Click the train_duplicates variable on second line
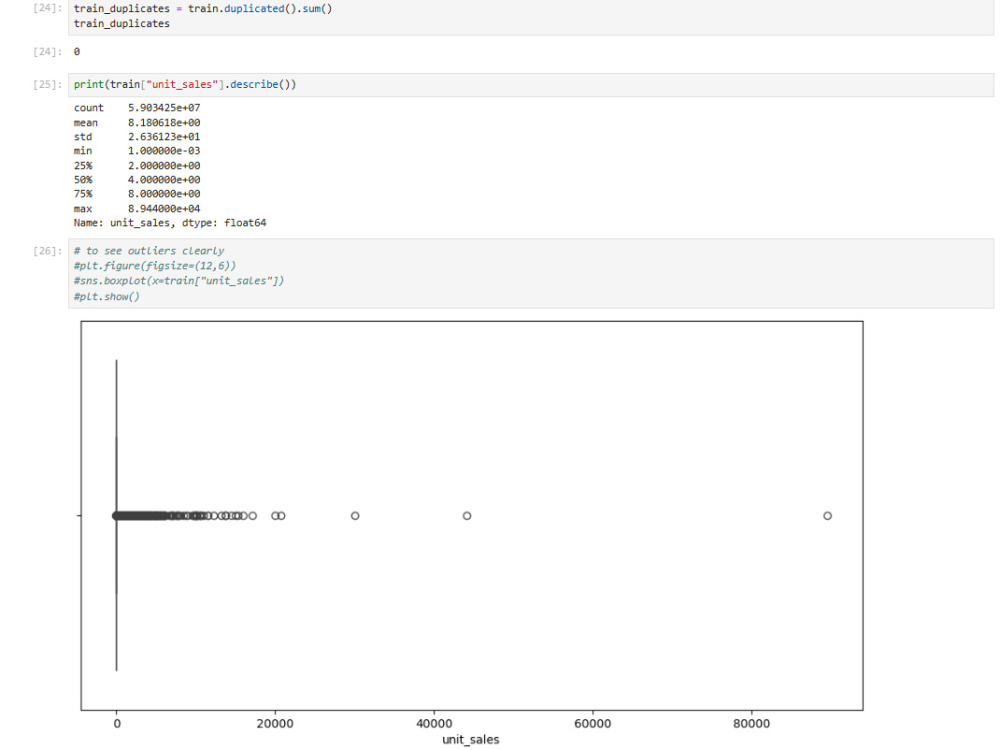 122,24
